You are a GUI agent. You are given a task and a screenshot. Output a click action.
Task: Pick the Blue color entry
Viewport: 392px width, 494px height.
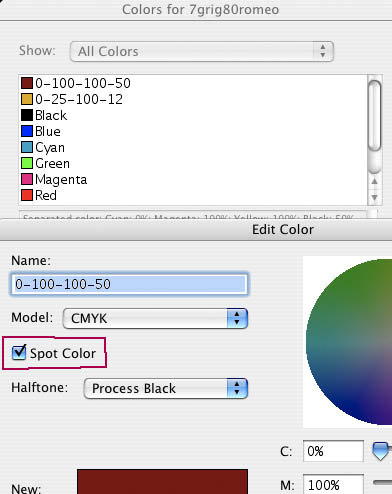193,131
